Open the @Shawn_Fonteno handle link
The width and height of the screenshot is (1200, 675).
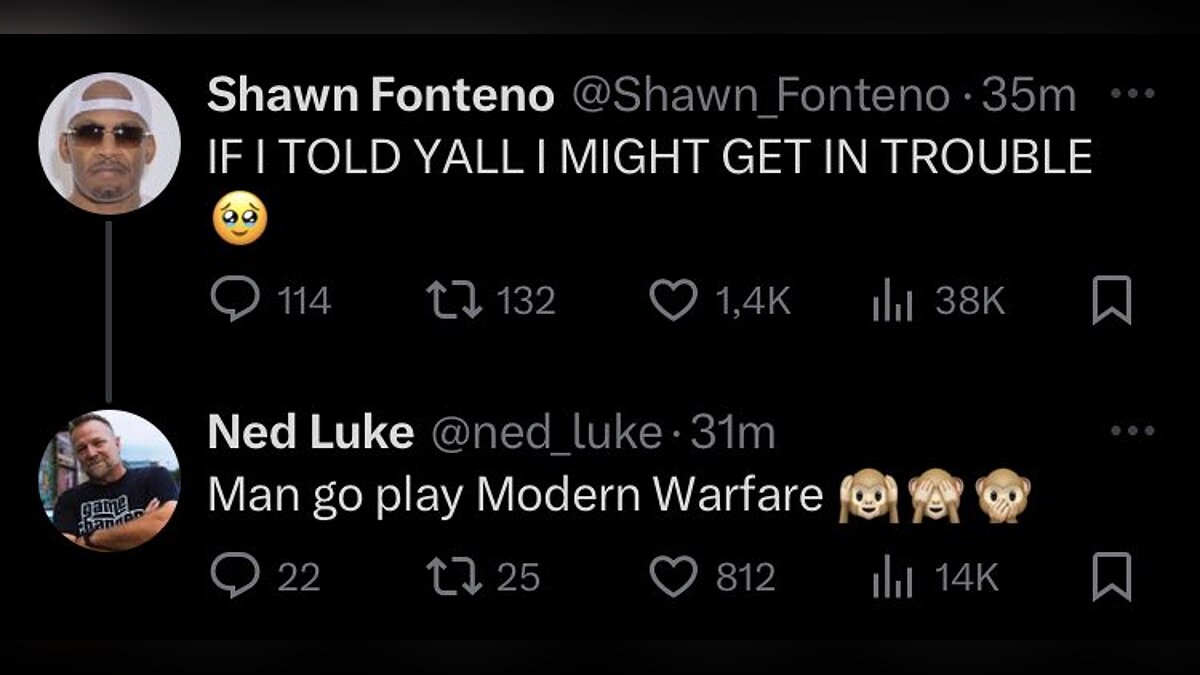[760, 96]
